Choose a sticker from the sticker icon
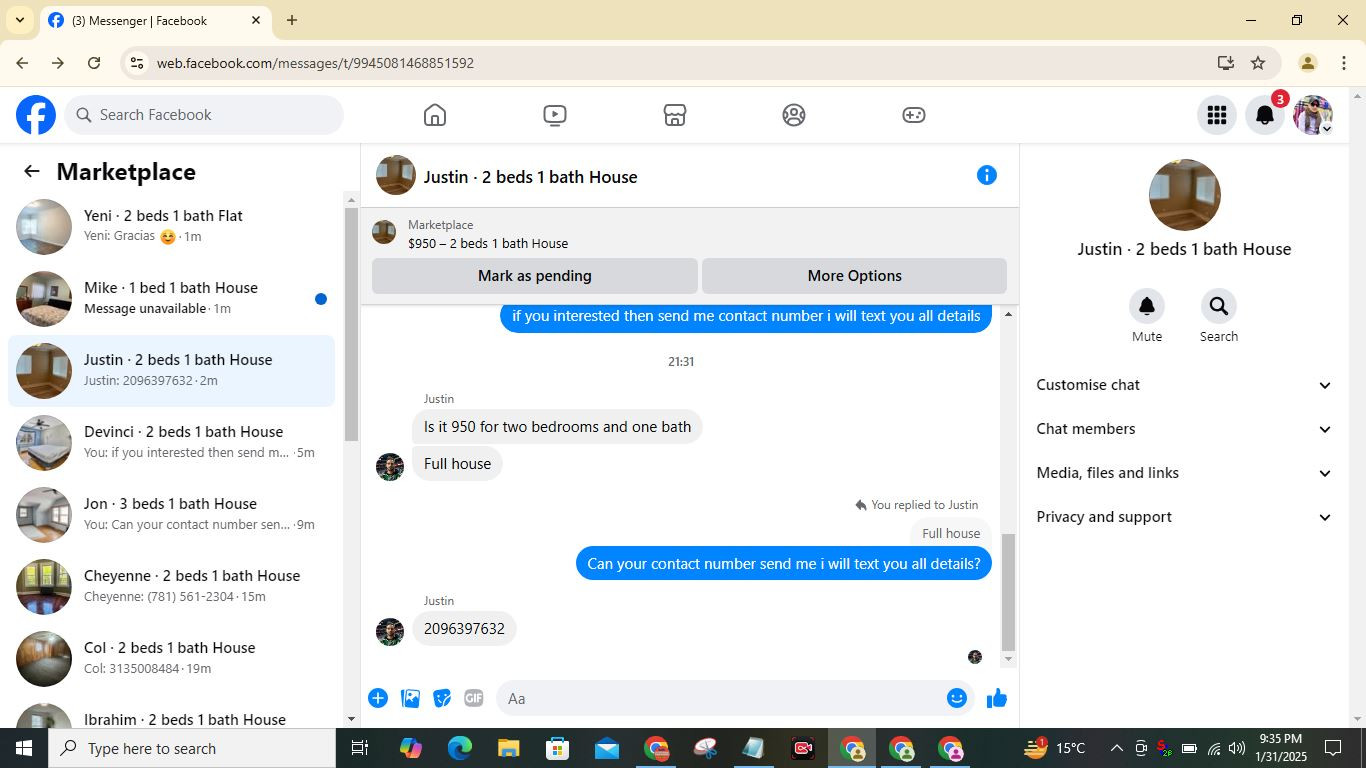 pos(442,698)
